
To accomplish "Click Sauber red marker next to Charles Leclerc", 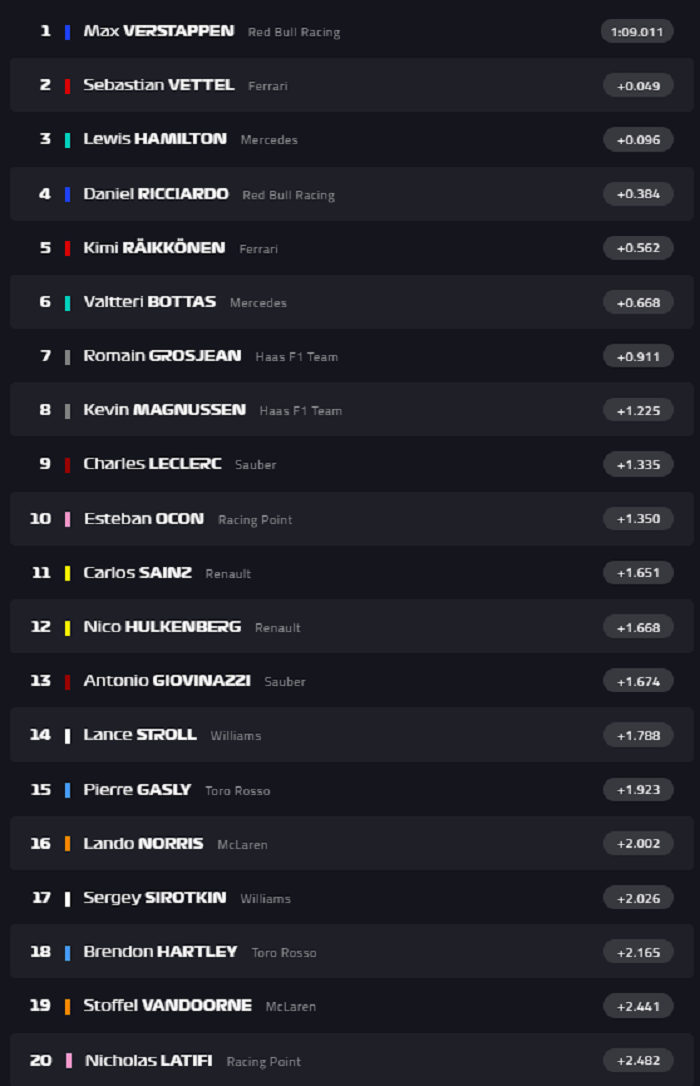I will [68, 464].
